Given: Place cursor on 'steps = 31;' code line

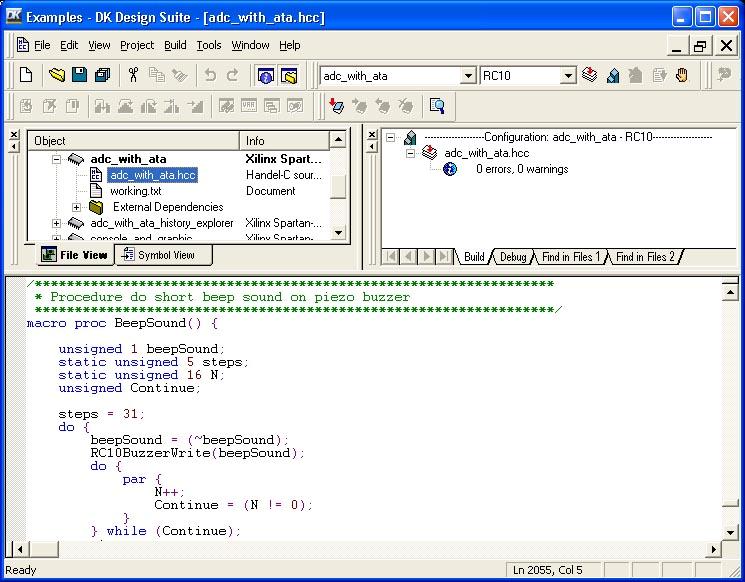Looking at the screenshot, I should click(101, 414).
